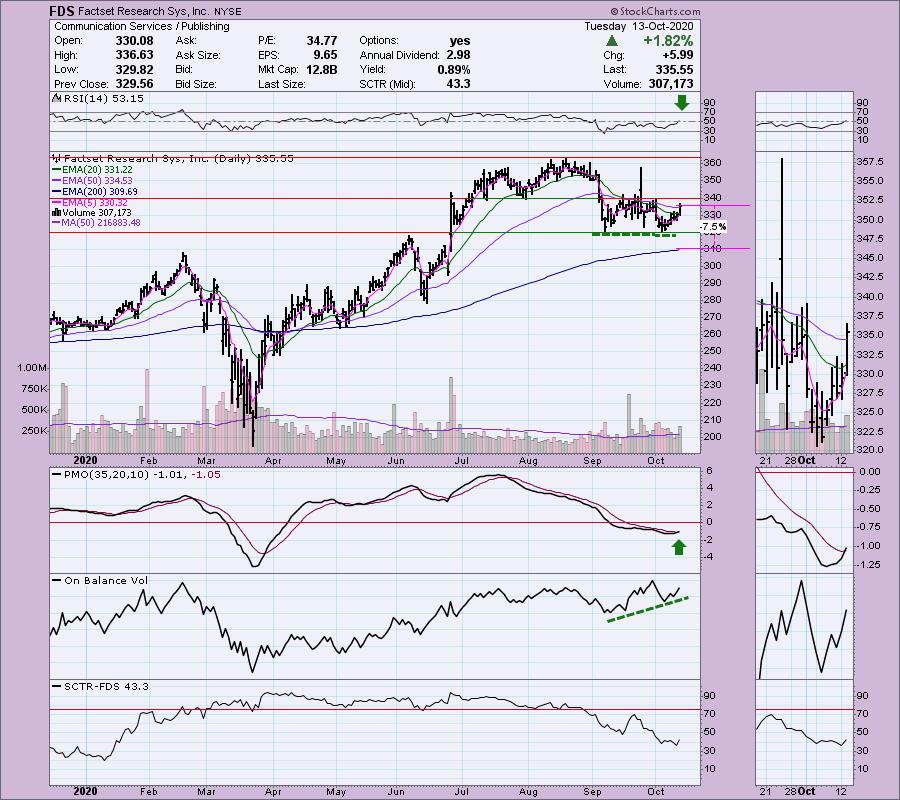900x800 pixels.
Task: Click the Last label in the quote header
Action: (614, 69)
